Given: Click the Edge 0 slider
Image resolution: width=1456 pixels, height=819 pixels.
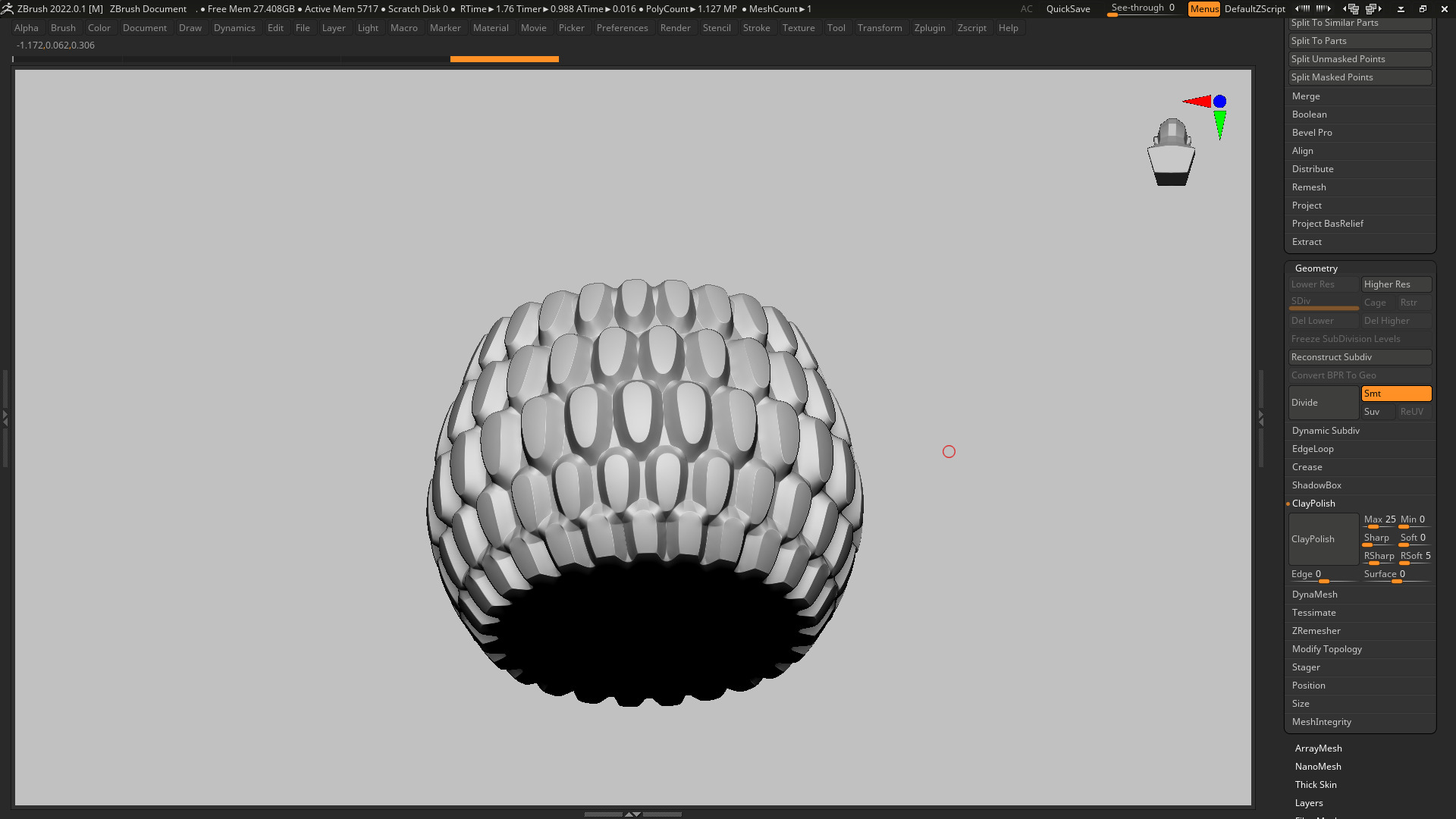Looking at the screenshot, I should pos(1323,575).
